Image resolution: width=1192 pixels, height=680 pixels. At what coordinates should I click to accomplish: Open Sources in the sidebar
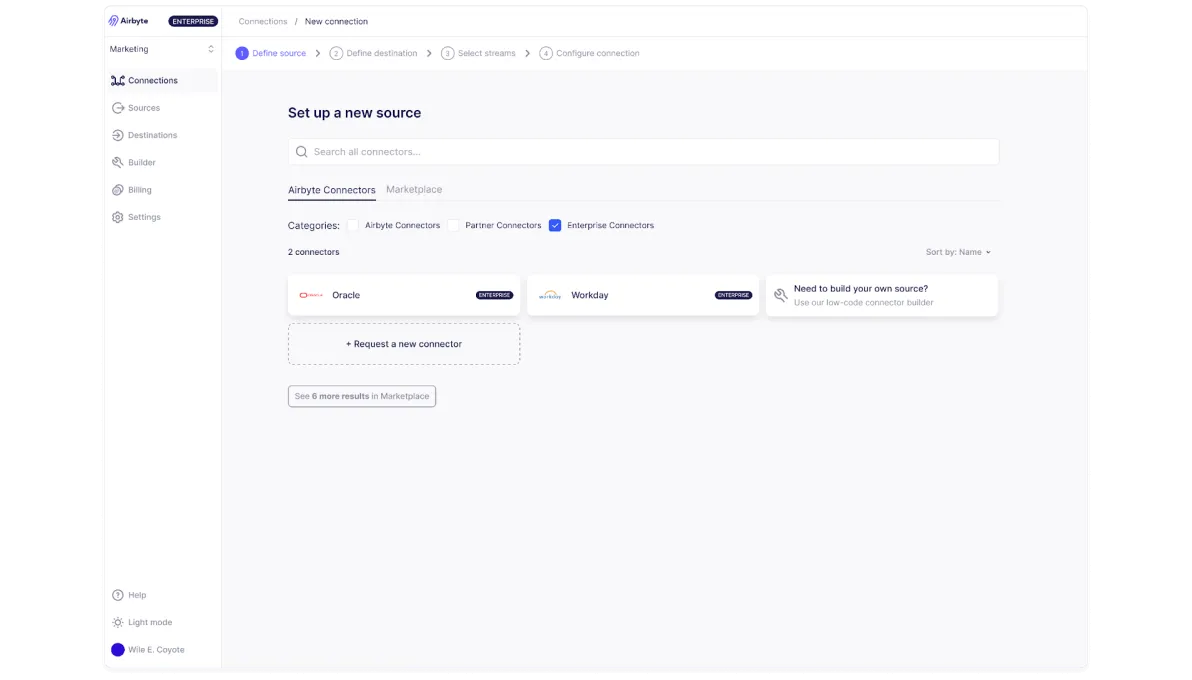tap(163, 108)
